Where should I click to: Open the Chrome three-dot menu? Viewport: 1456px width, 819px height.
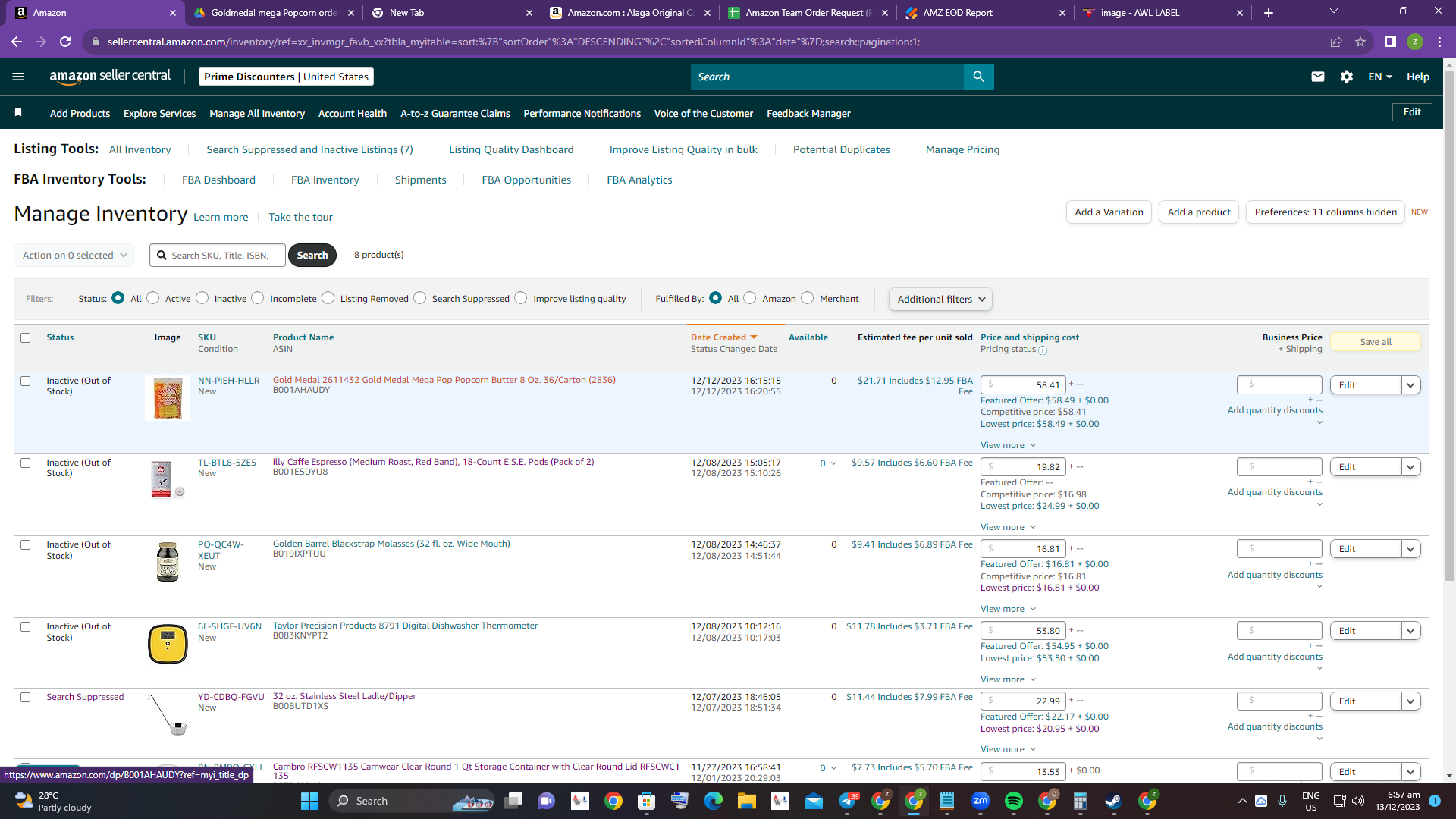[1439, 42]
